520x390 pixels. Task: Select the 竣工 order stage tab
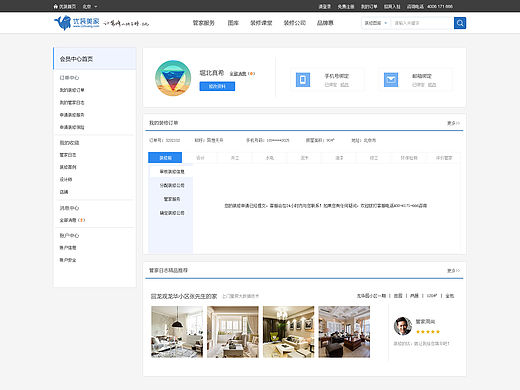click(374, 158)
